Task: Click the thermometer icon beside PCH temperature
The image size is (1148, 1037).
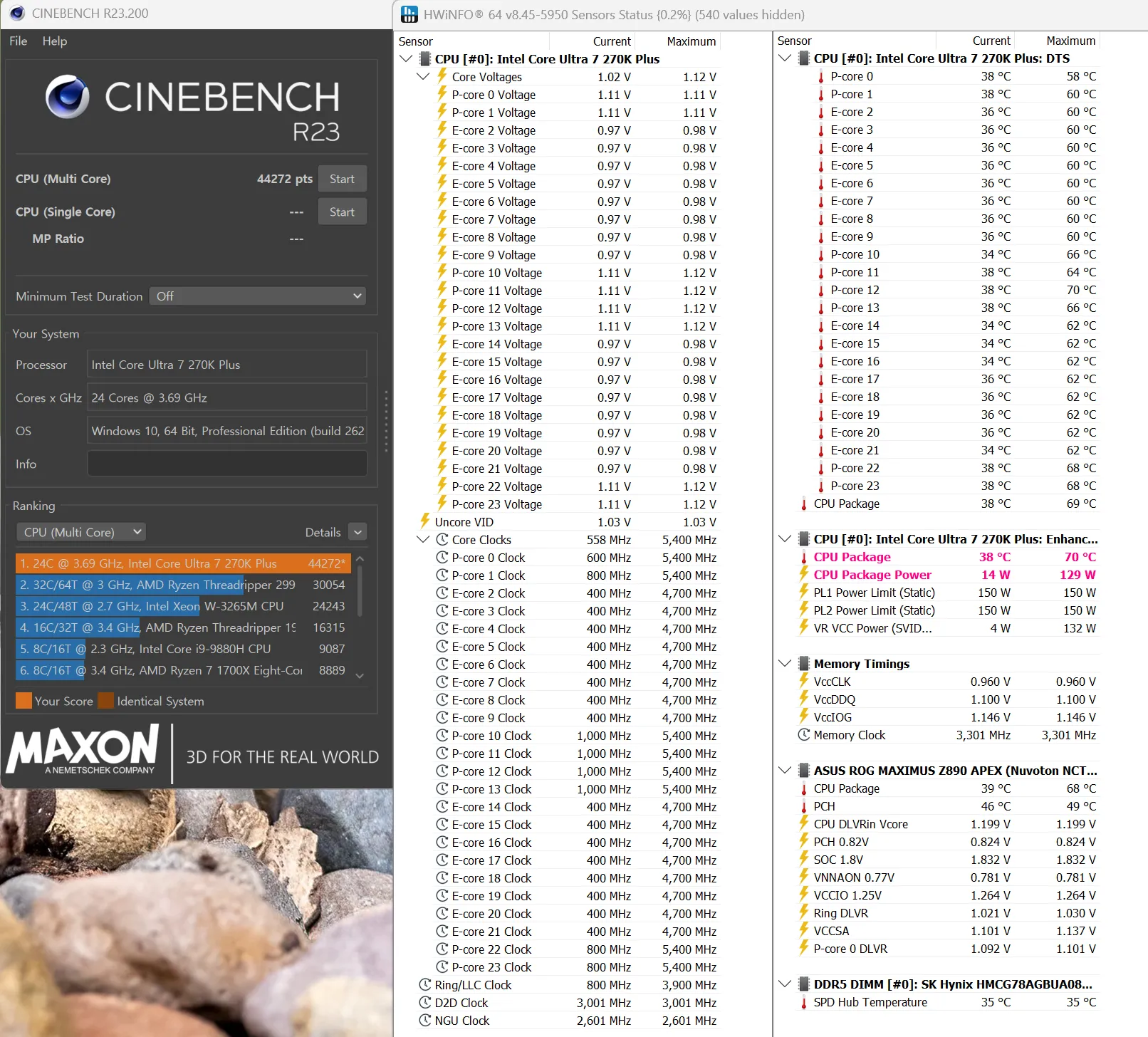Action: [804, 806]
